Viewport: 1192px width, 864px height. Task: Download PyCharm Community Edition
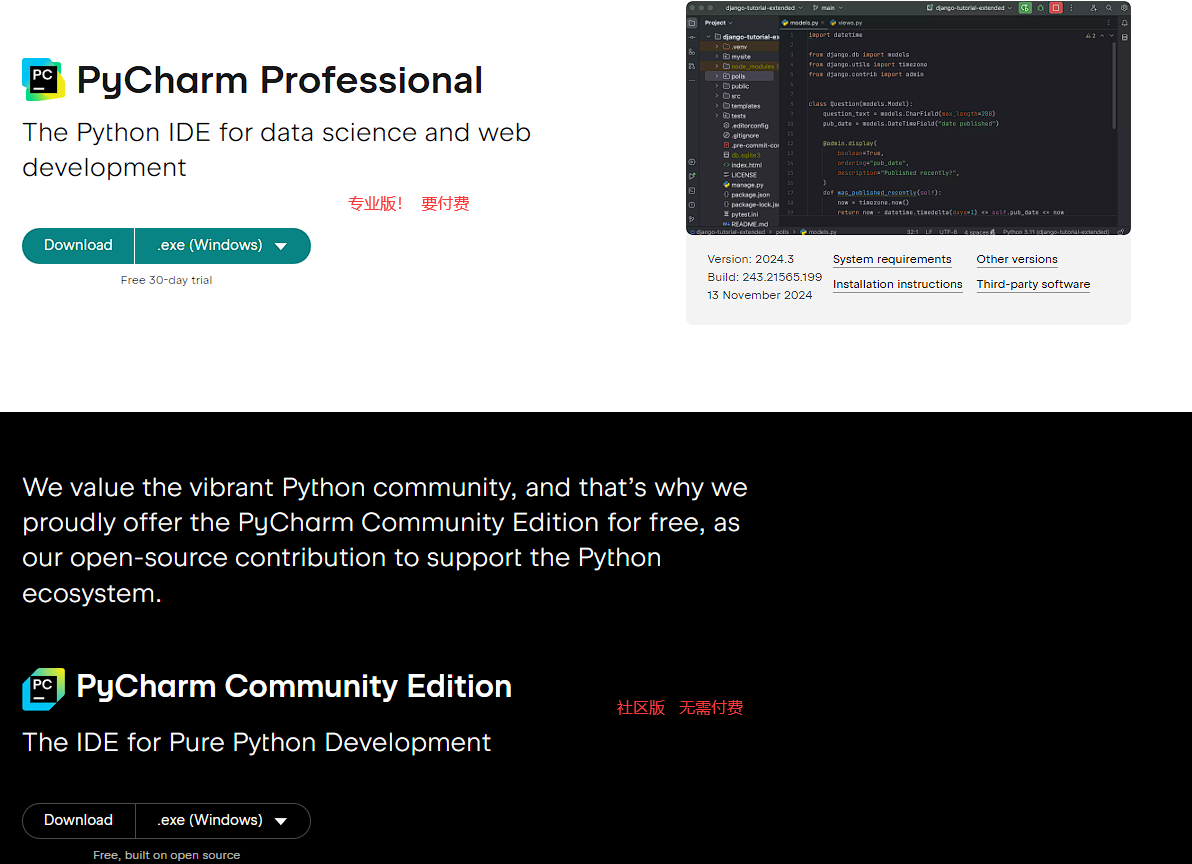coord(78,821)
